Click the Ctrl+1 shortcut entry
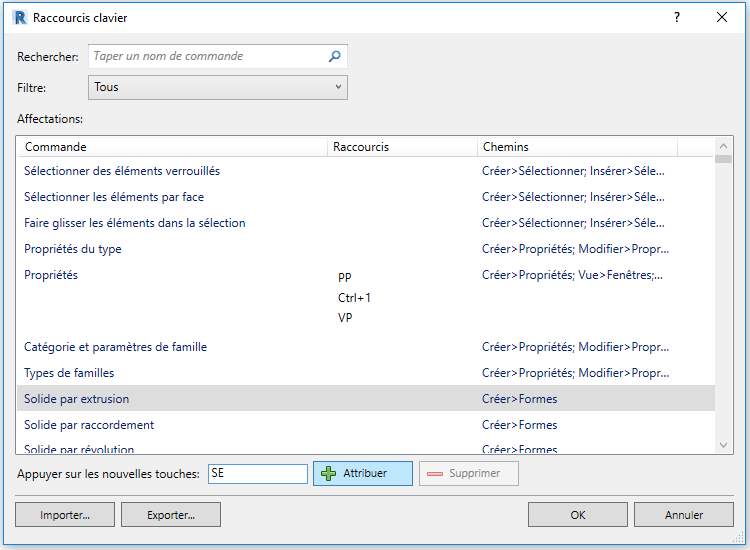The image size is (750, 550). (354, 297)
